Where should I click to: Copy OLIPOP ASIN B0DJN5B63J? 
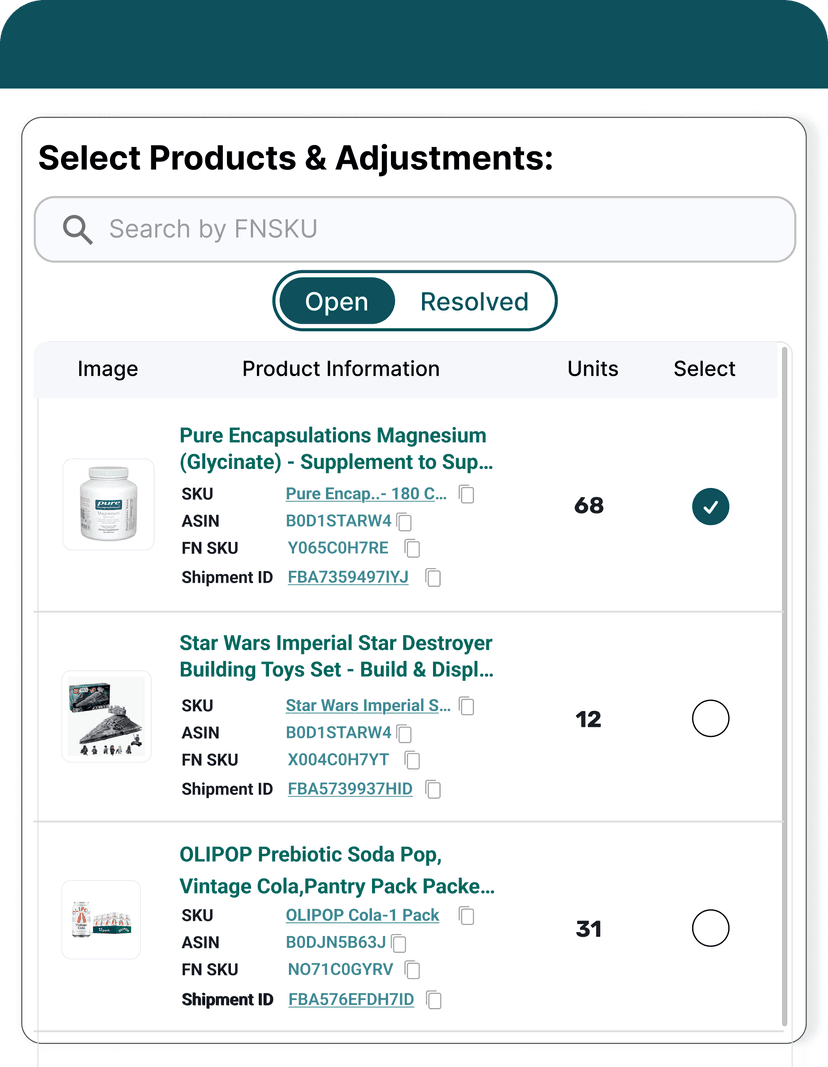coord(398,943)
